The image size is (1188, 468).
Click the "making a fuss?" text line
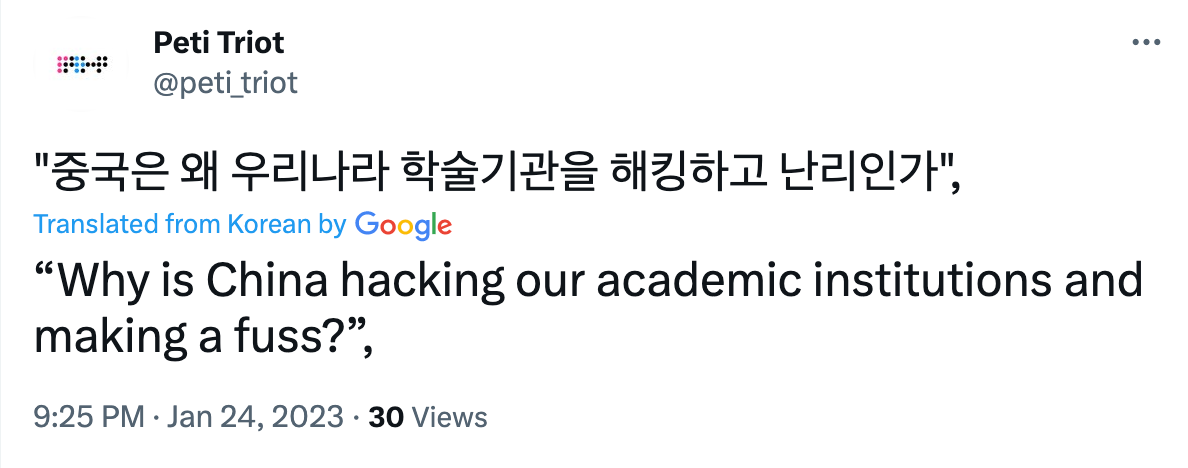(205, 339)
